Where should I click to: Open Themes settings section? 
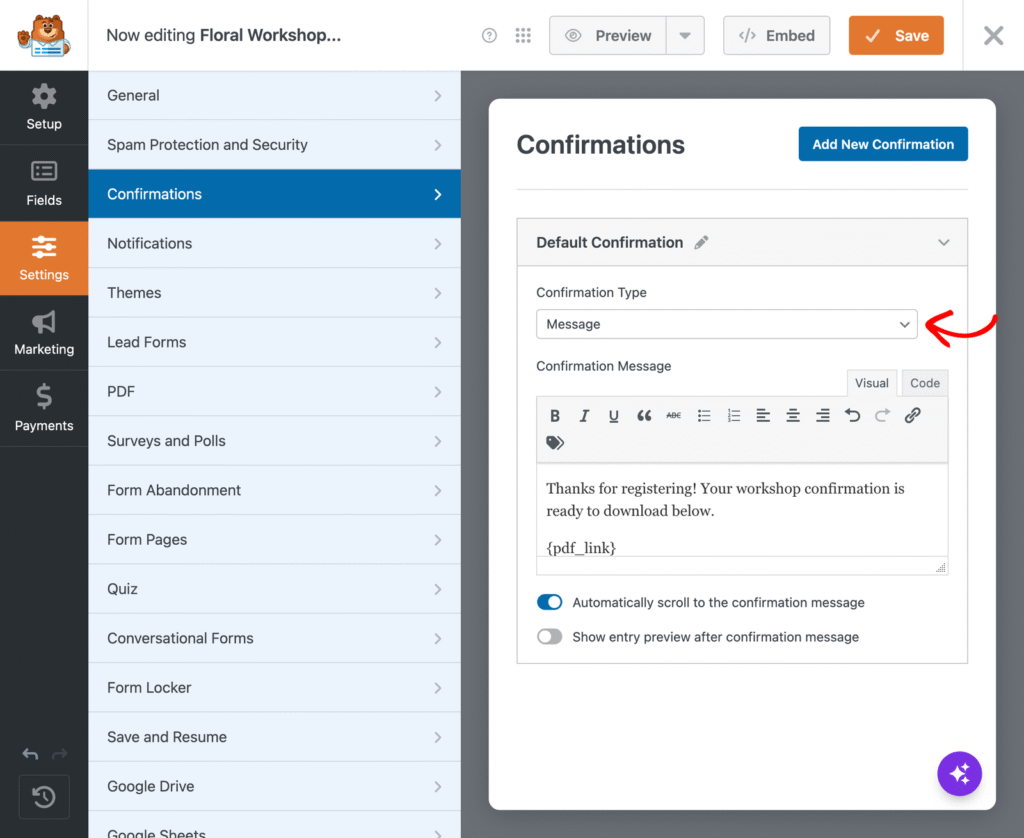pos(274,293)
